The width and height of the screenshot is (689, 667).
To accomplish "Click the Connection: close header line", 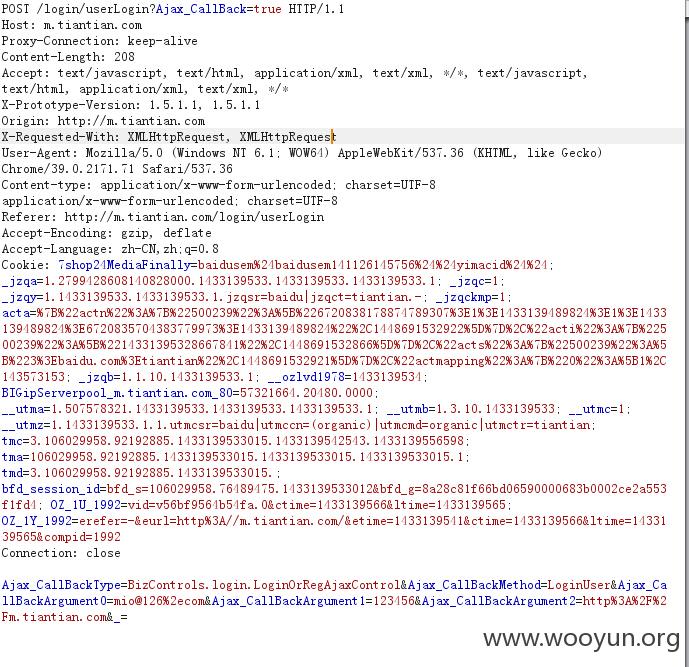I will click(61, 553).
